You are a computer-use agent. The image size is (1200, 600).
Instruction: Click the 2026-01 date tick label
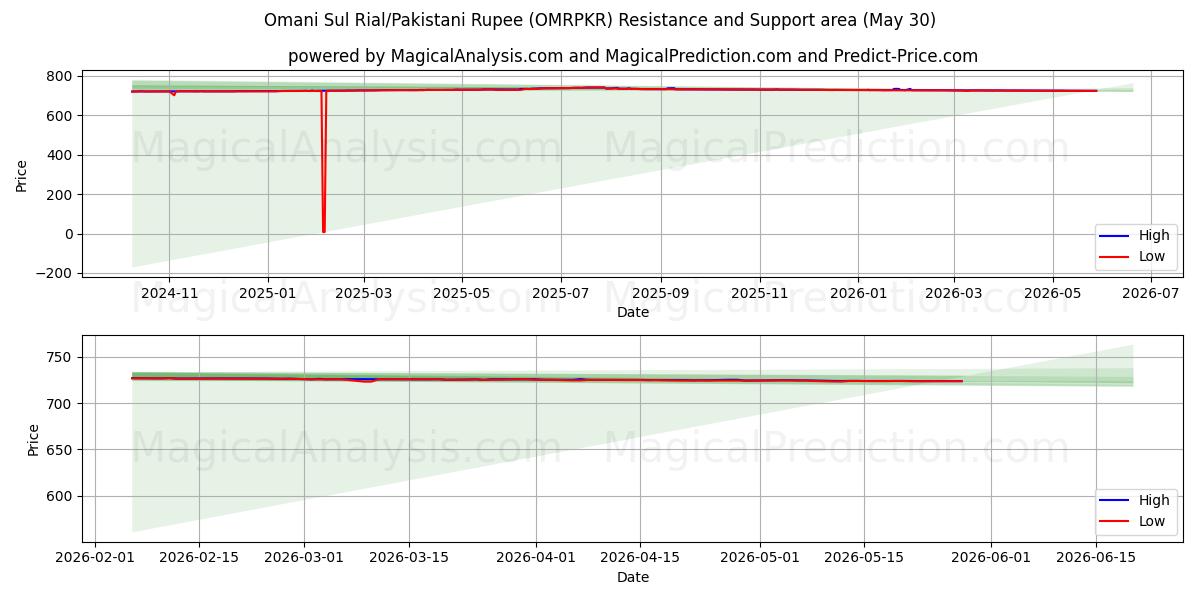[858, 293]
